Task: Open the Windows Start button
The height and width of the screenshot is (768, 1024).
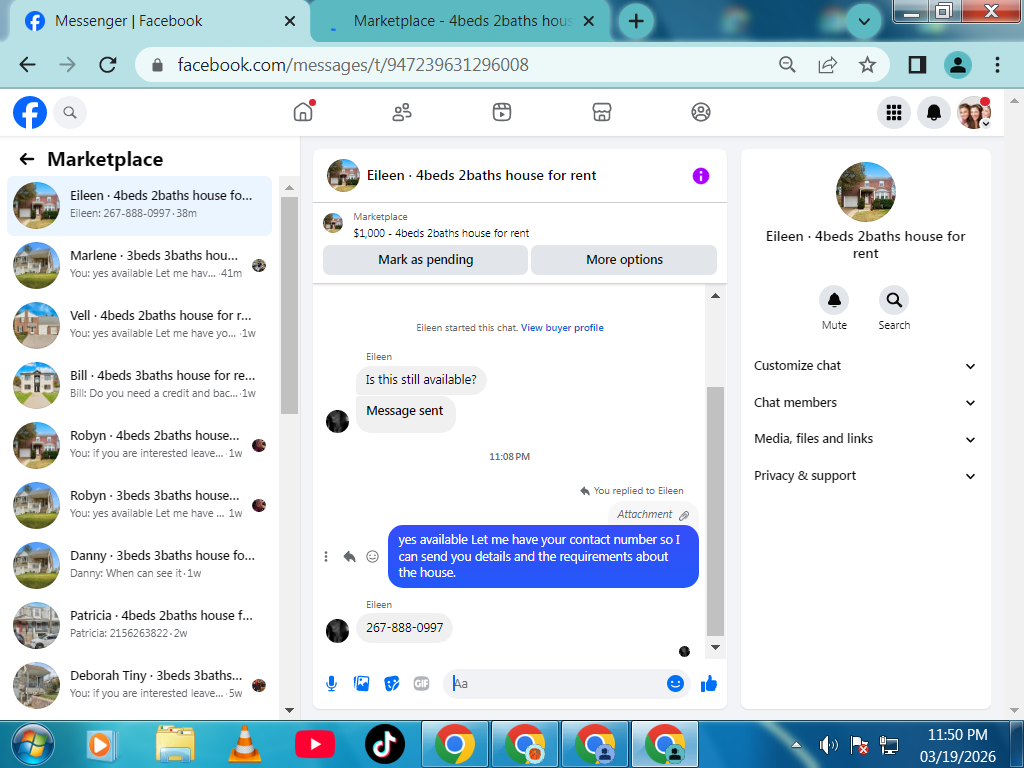Action: click(33, 744)
